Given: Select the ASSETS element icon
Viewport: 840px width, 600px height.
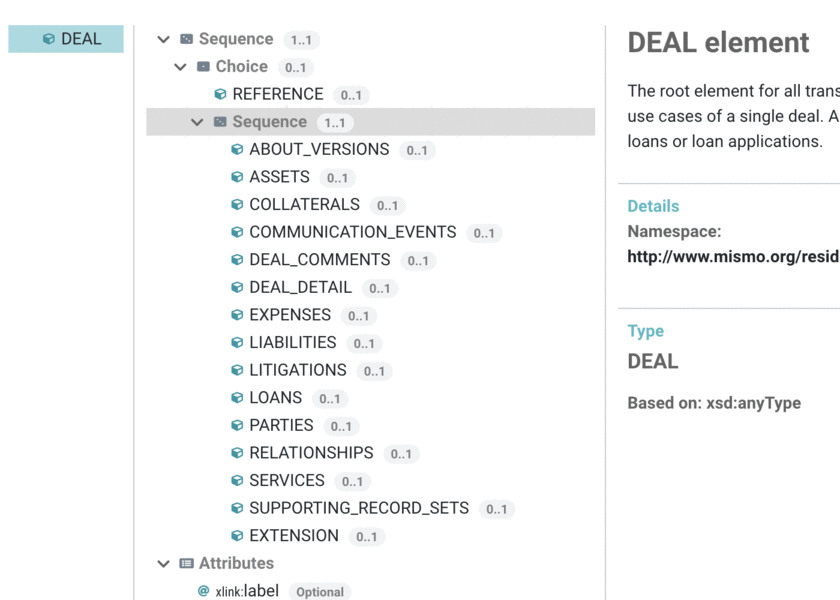Looking at the screenshot, I should 236,177.
